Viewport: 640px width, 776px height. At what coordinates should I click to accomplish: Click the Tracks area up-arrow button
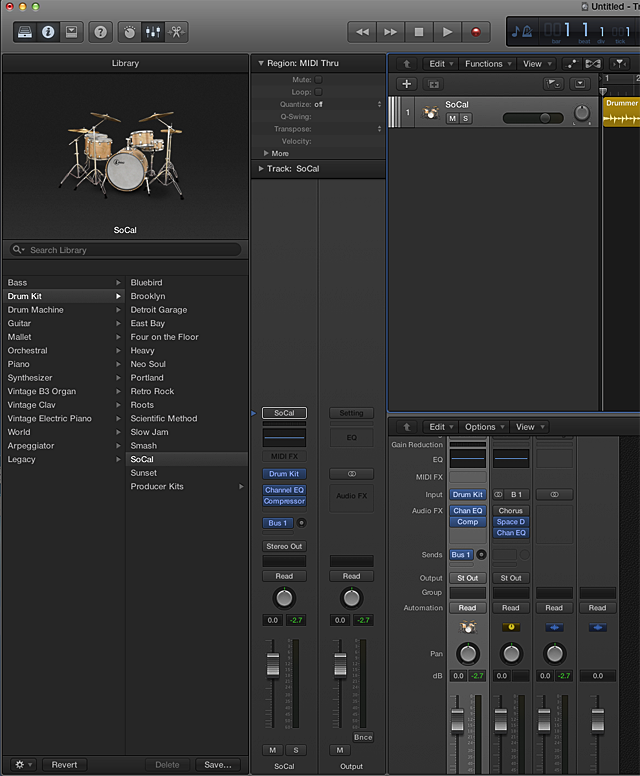pos(406,64)
